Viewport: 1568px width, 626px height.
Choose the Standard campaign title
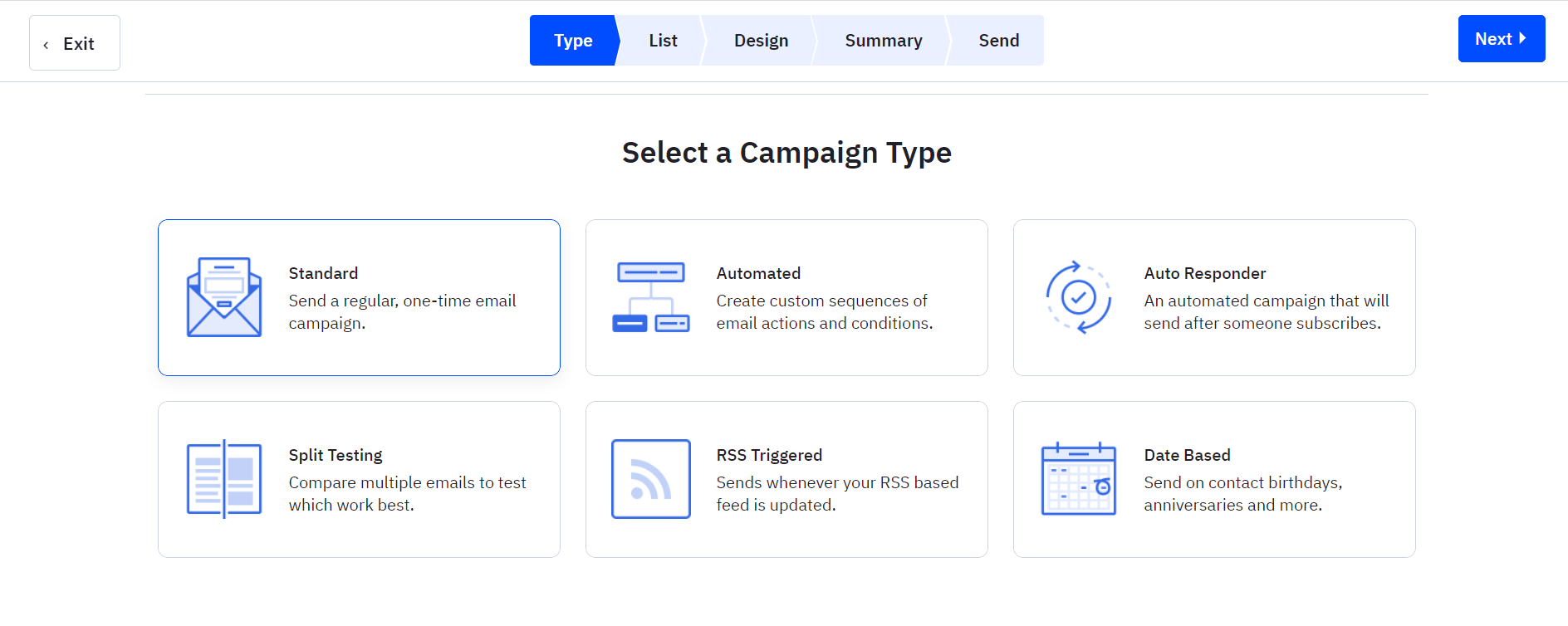(323, 273)
